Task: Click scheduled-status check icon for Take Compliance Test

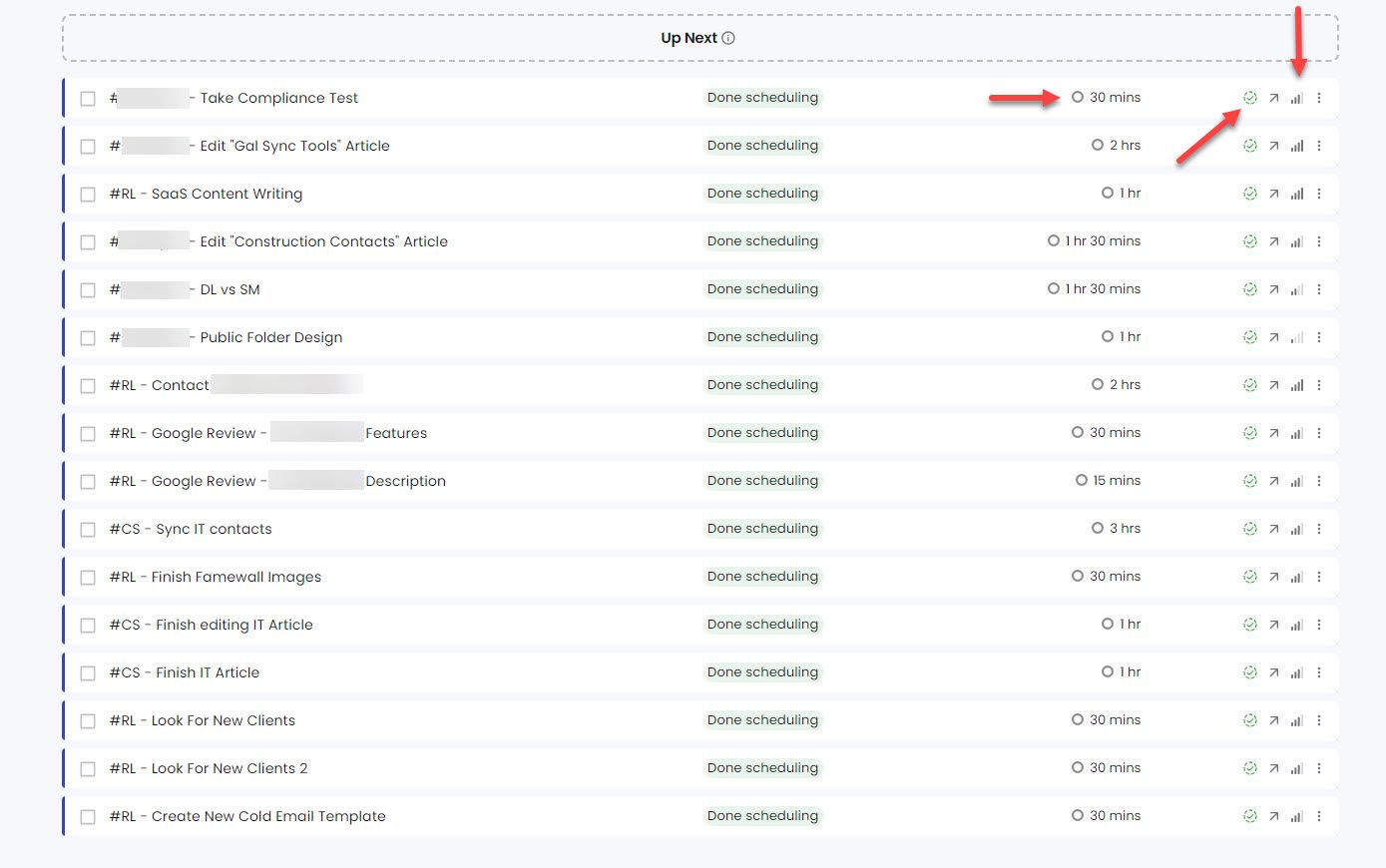Action: [x=1249, y=98]
